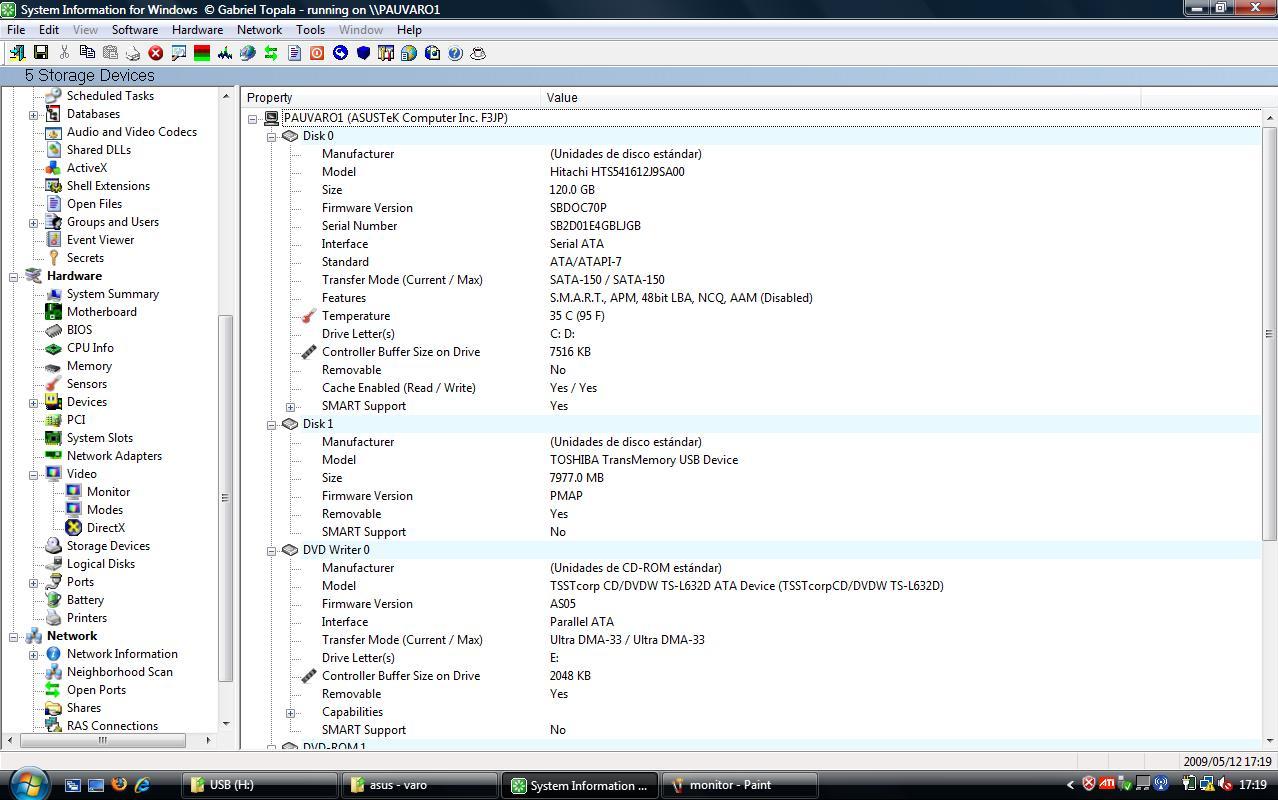Viewport: 1278px width, 800px height.
Task: Click the orange square toolbar icon
Action: pos(317,52)
